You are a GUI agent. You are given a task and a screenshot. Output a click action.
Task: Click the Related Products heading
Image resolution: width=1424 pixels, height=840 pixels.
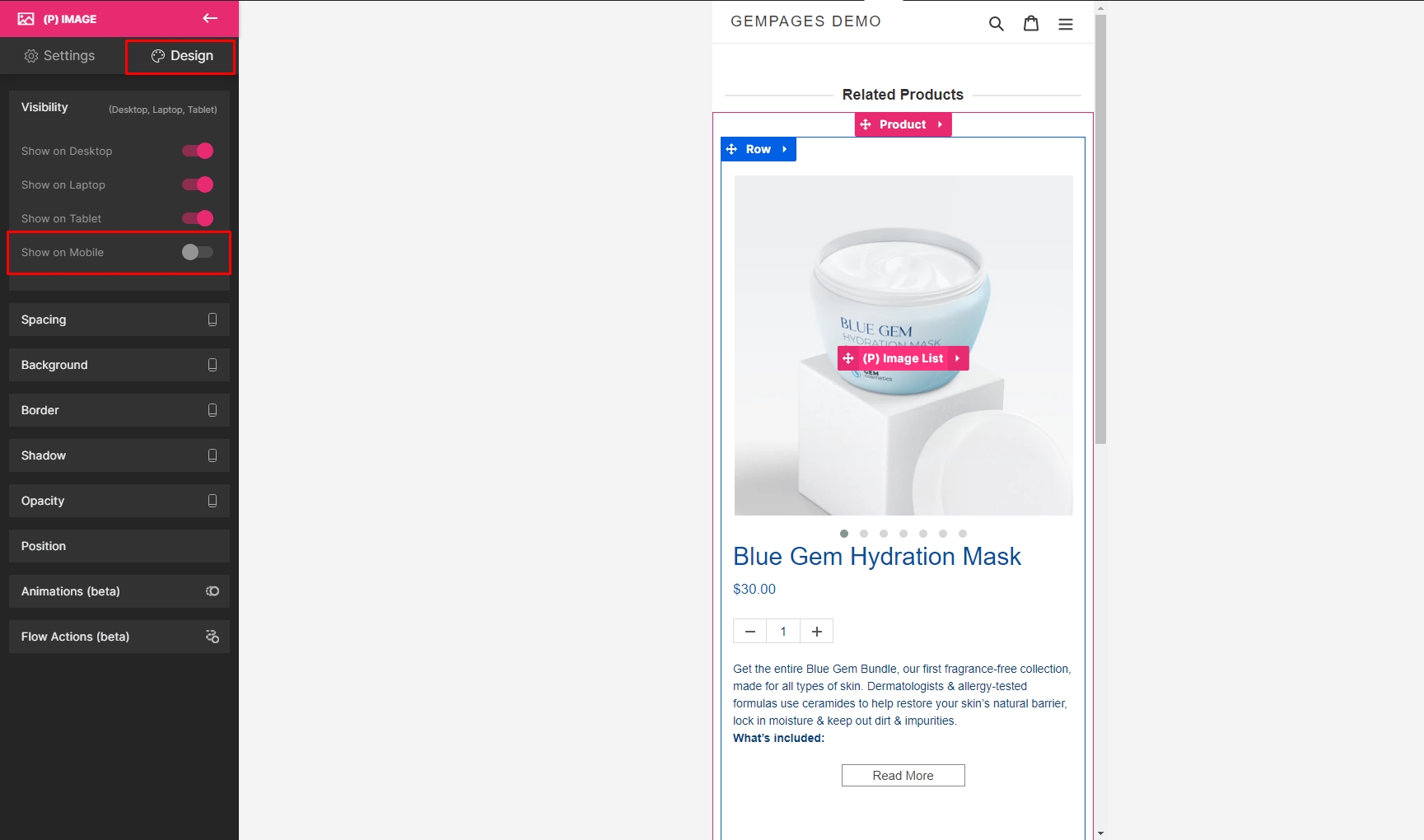(903, 95)
